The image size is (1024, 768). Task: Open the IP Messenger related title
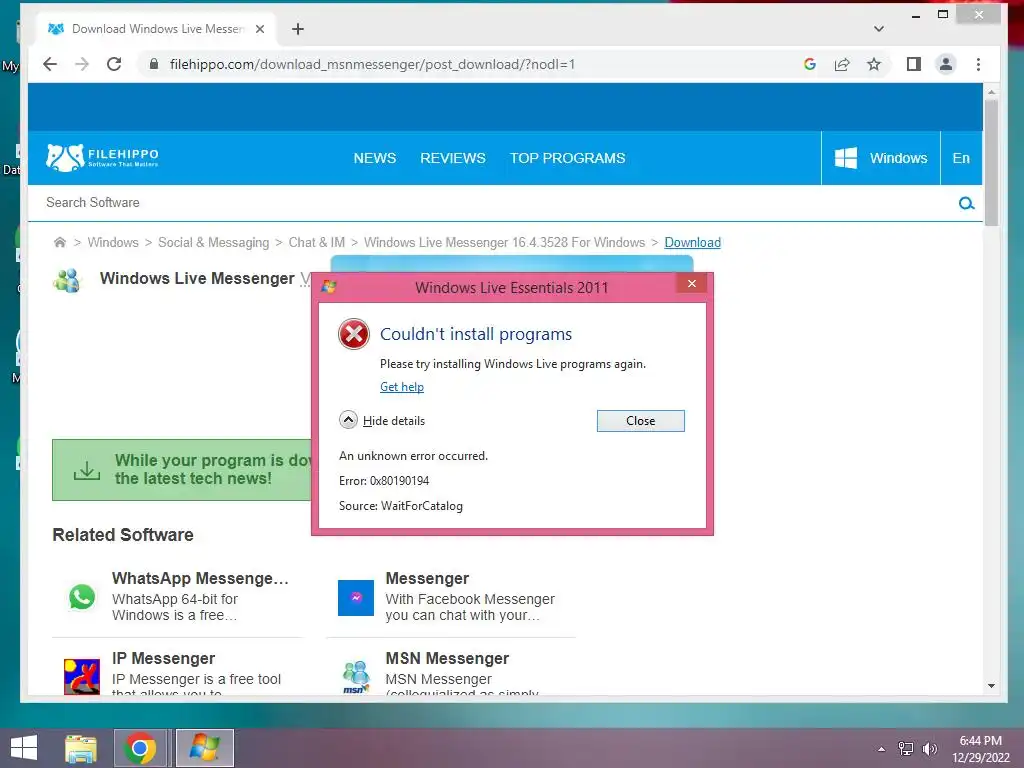point(163,658)
